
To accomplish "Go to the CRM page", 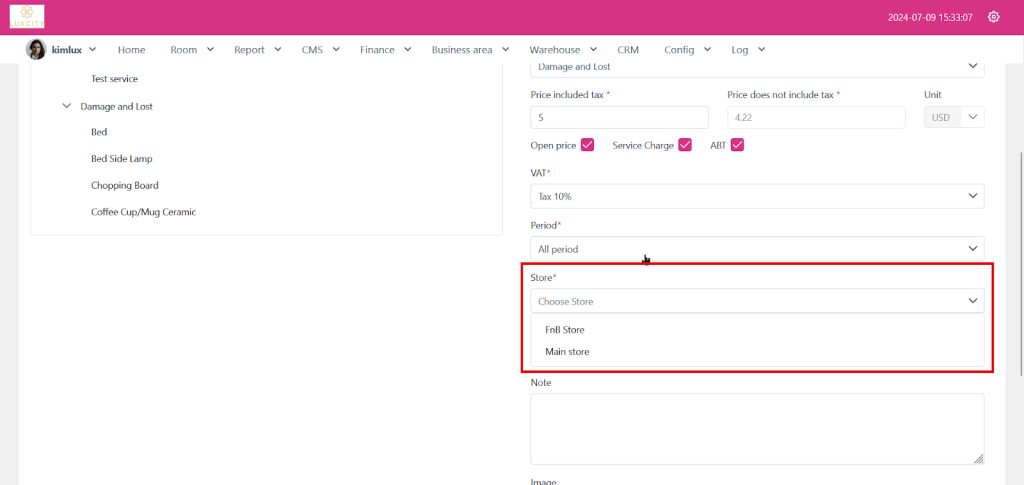I will pyautogui.click(x=628, y=49).
